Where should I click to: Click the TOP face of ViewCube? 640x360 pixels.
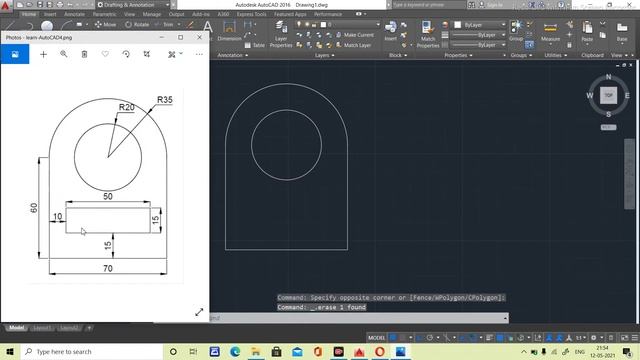(x=608, y=96)
